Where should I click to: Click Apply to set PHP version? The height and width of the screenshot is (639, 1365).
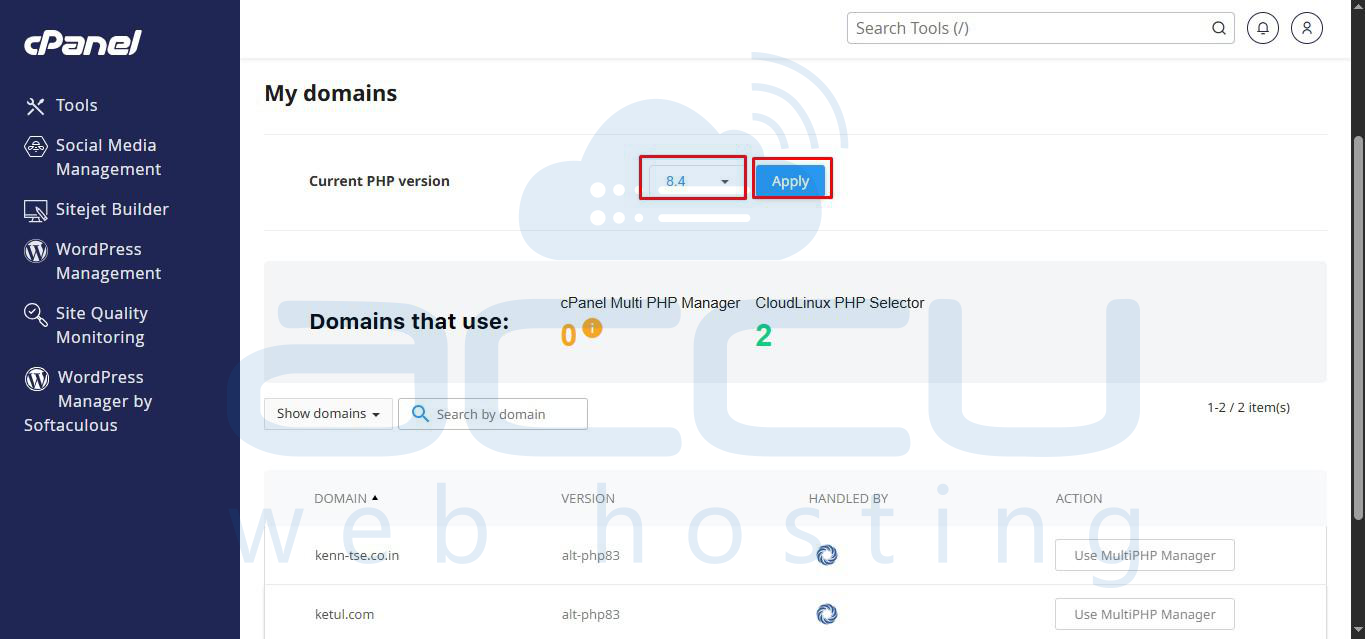pos(790,181)
